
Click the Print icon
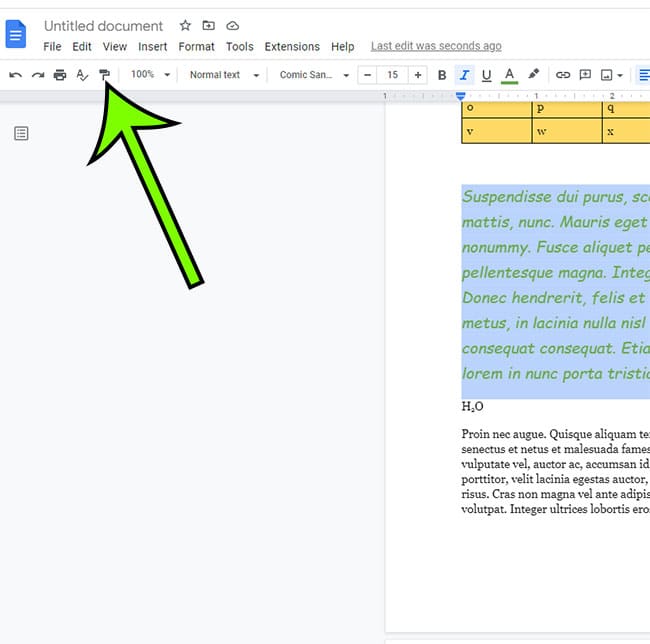click(60, 75)
